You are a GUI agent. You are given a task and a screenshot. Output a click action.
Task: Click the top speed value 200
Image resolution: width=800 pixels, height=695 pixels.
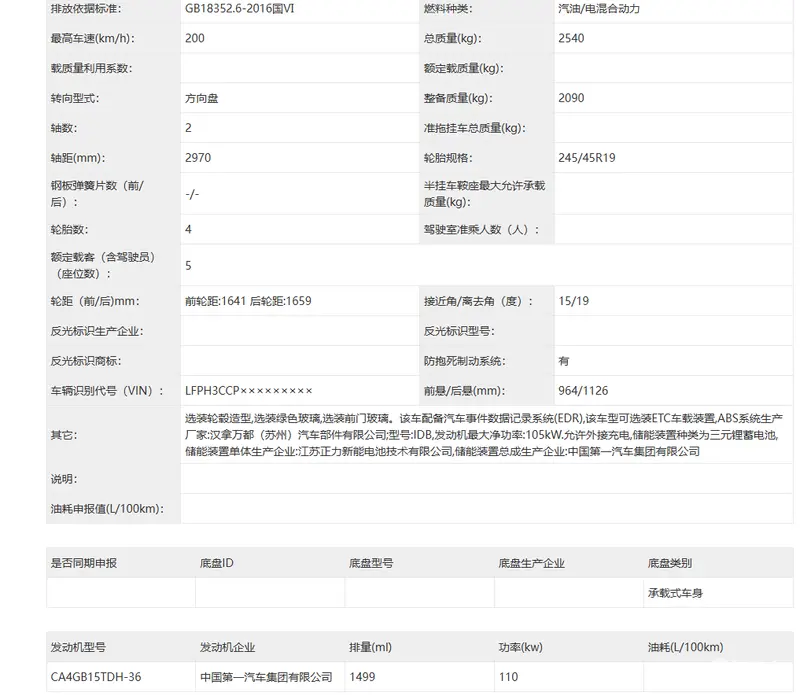[195, 38]
